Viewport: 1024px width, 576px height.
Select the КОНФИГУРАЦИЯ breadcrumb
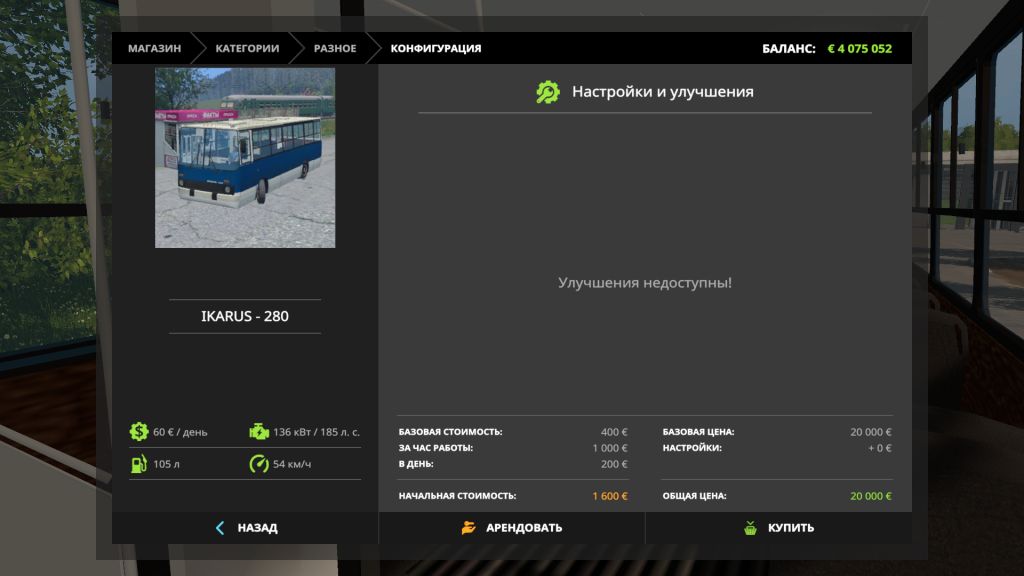pyautogui.click(x=435, y=48)
